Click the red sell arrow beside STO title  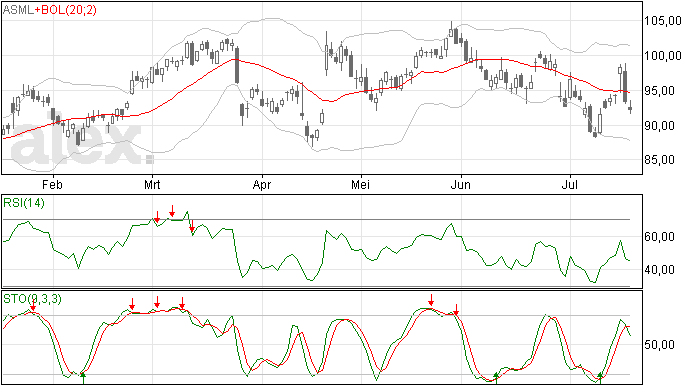point(33,305)
